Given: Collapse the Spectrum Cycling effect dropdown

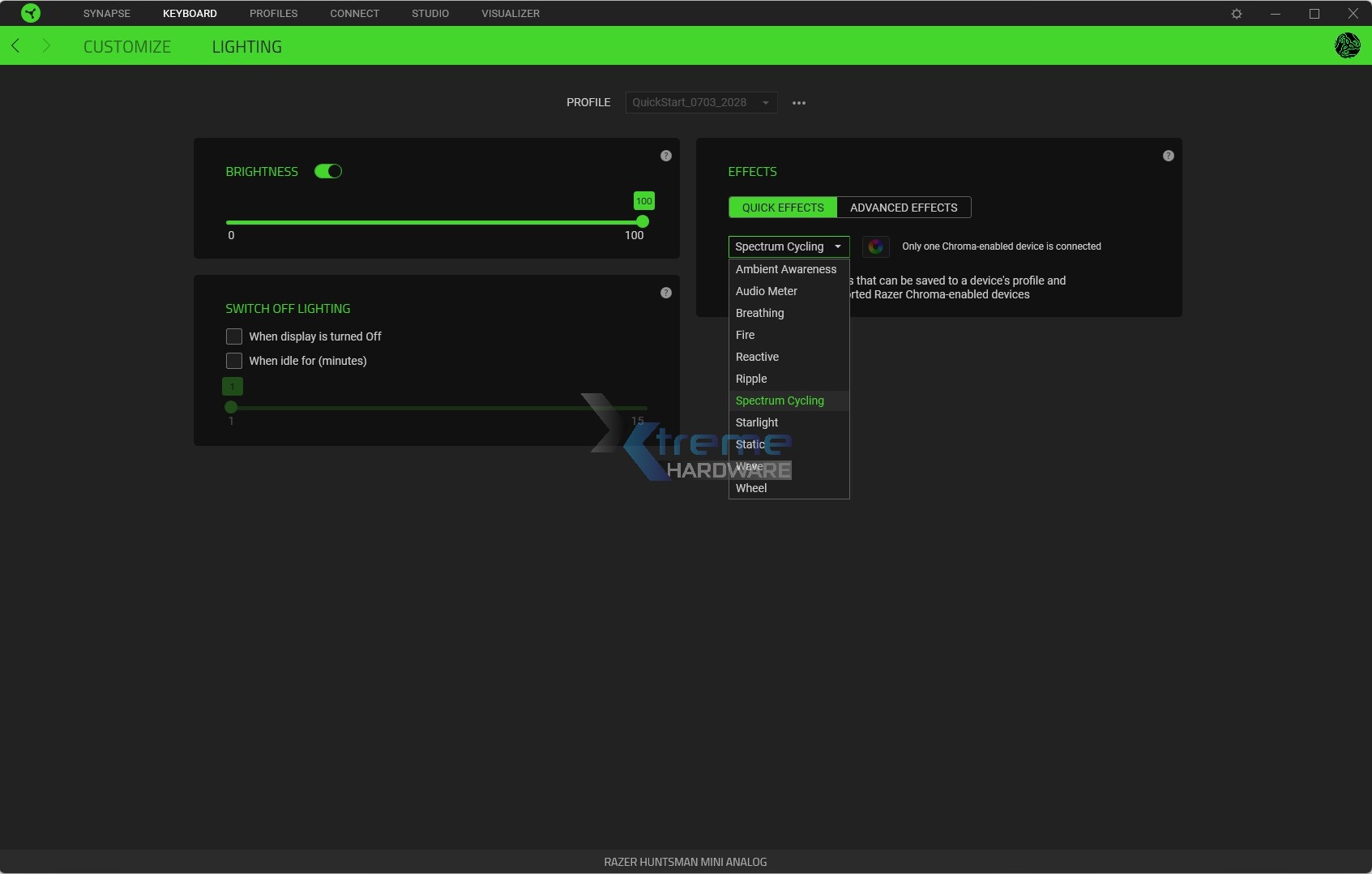Looking at the screenshot, I should coord(839,246).
